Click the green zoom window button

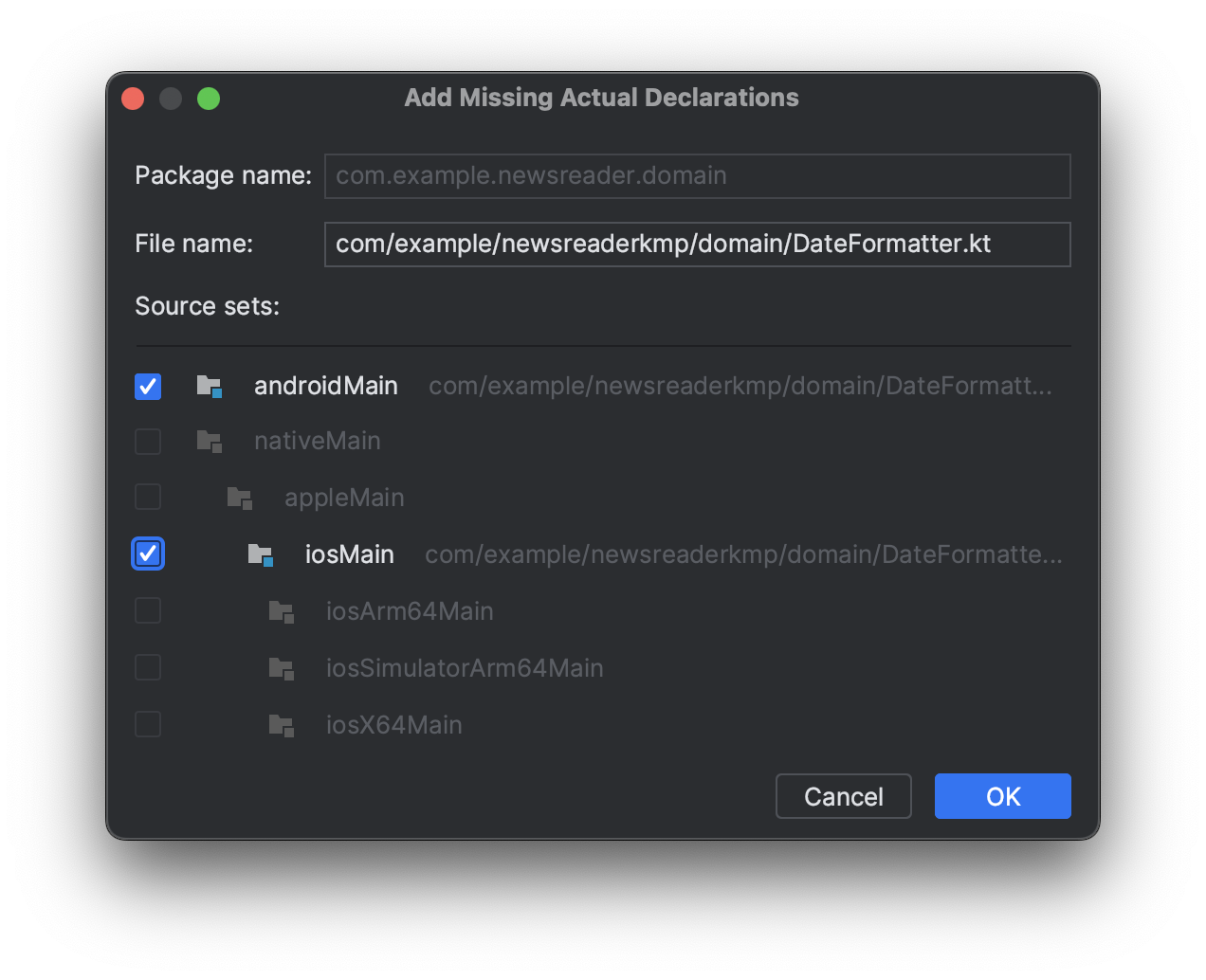click(x=209, y=99)
